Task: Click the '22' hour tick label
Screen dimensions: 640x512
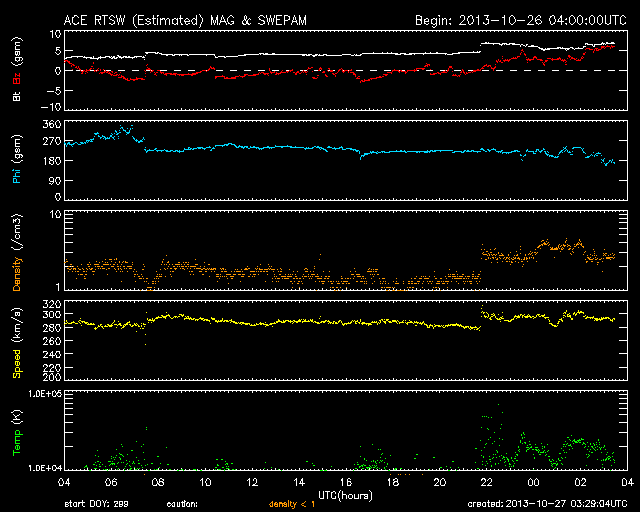Action: [x=487, y=482]
